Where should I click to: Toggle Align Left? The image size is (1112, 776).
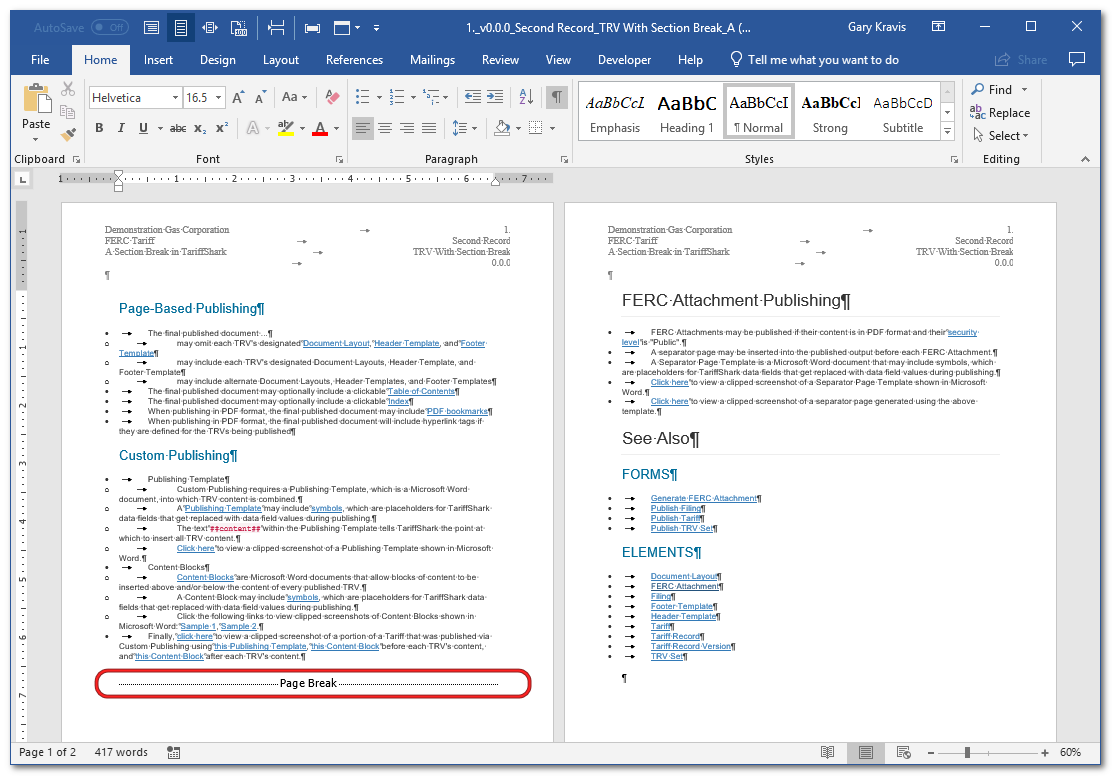[x=363, y=128]
